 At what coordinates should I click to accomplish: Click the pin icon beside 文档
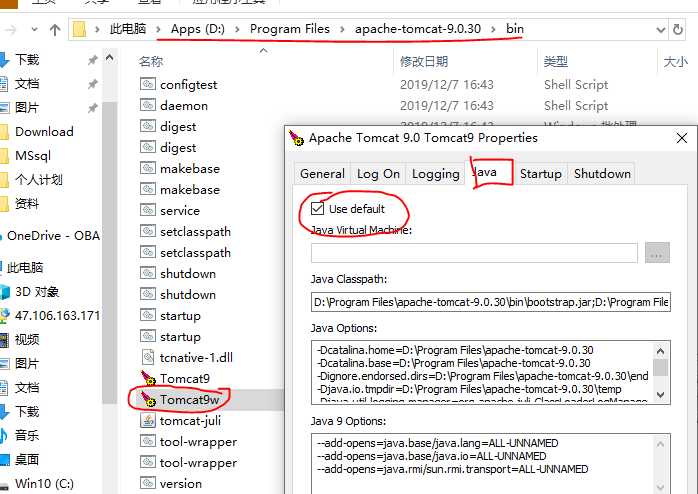[x=92, y=84]
